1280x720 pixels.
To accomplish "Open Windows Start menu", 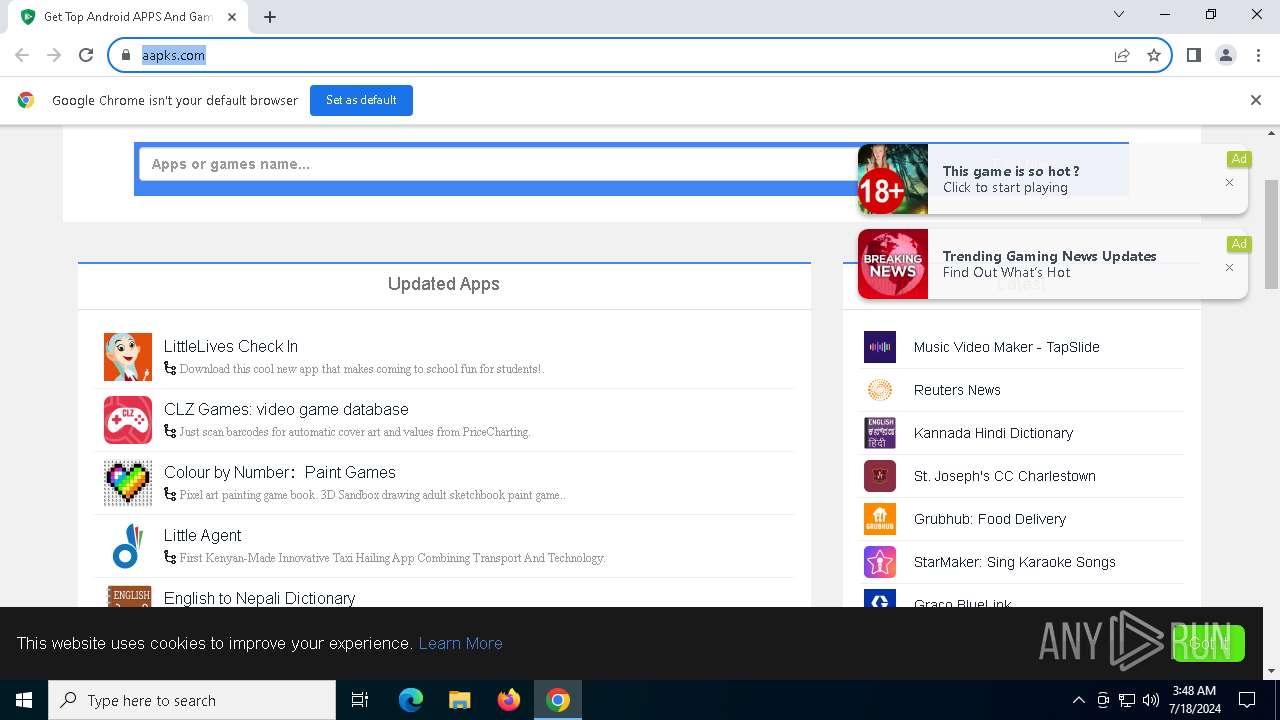I will pos(24,700).
